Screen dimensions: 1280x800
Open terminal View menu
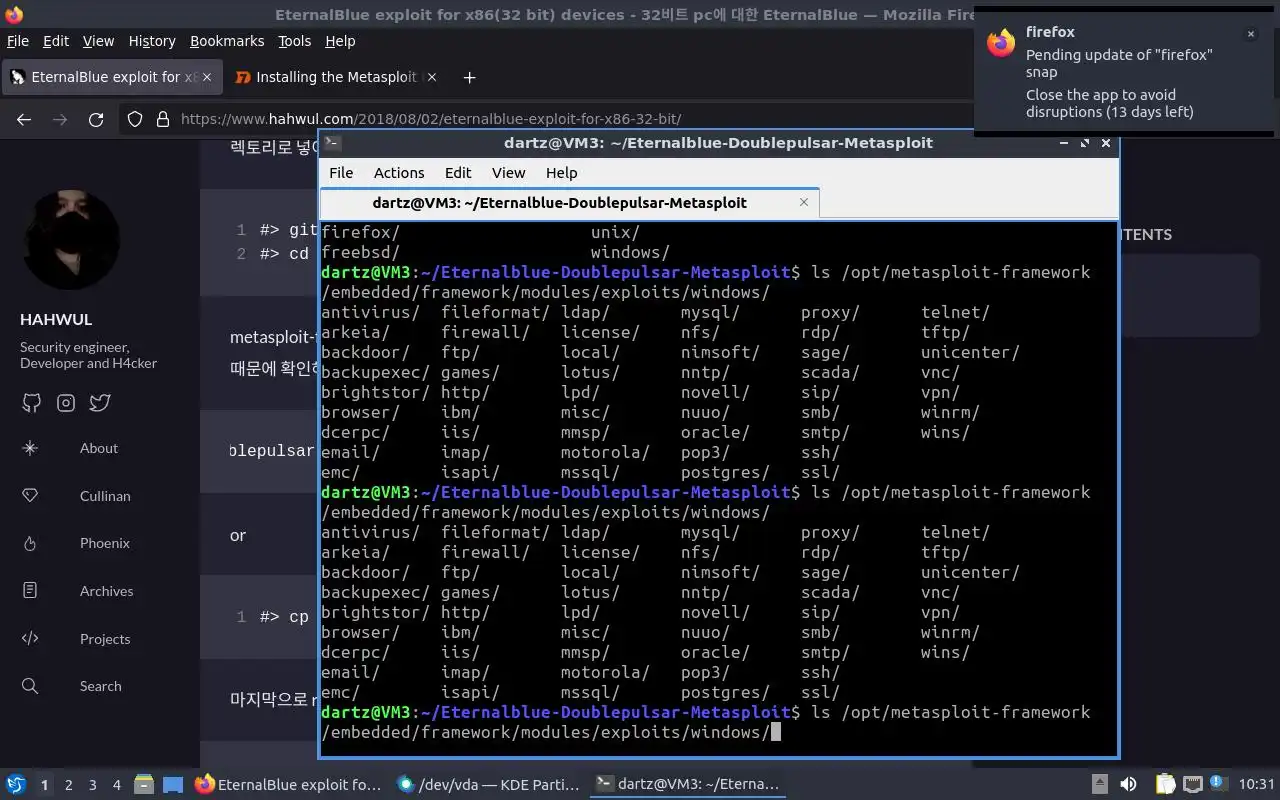coord(508,173)
